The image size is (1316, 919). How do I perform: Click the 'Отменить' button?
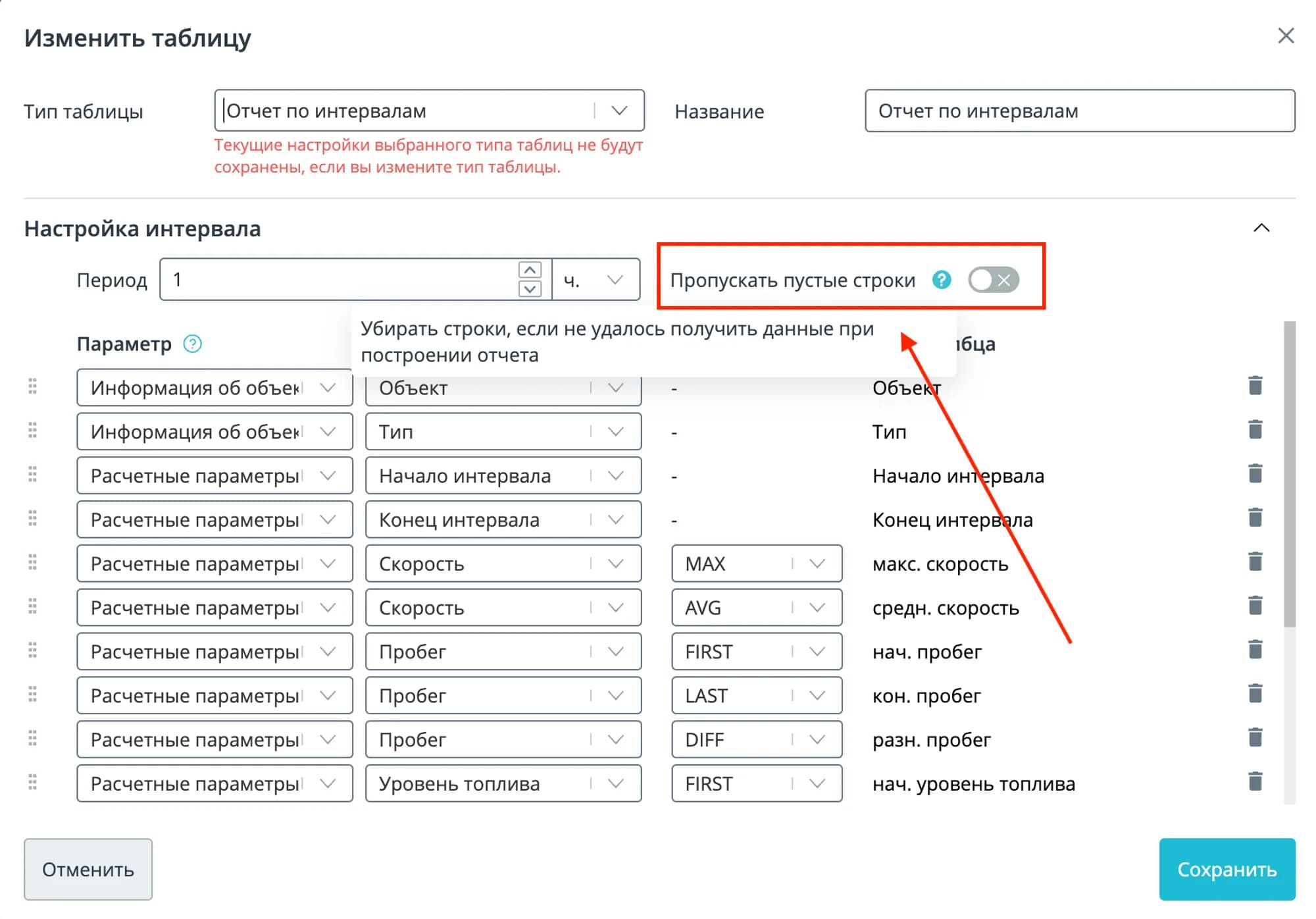pos(88,869)
